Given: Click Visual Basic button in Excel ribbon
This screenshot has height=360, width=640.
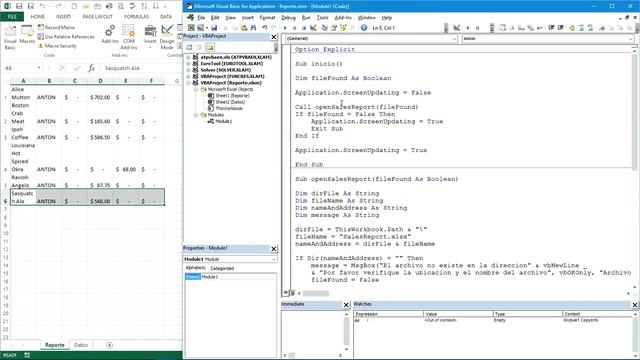Looking at the screenshot, I should pos(10,37).
